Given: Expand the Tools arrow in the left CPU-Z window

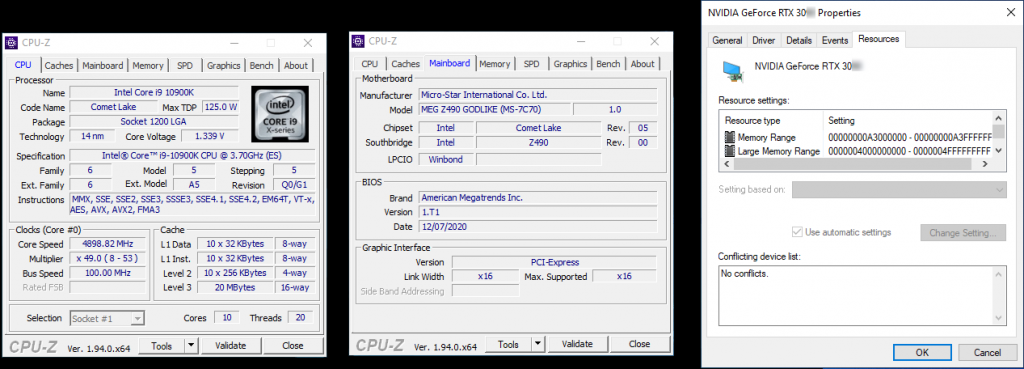Looking at the screenshot, I should (191, 345).
